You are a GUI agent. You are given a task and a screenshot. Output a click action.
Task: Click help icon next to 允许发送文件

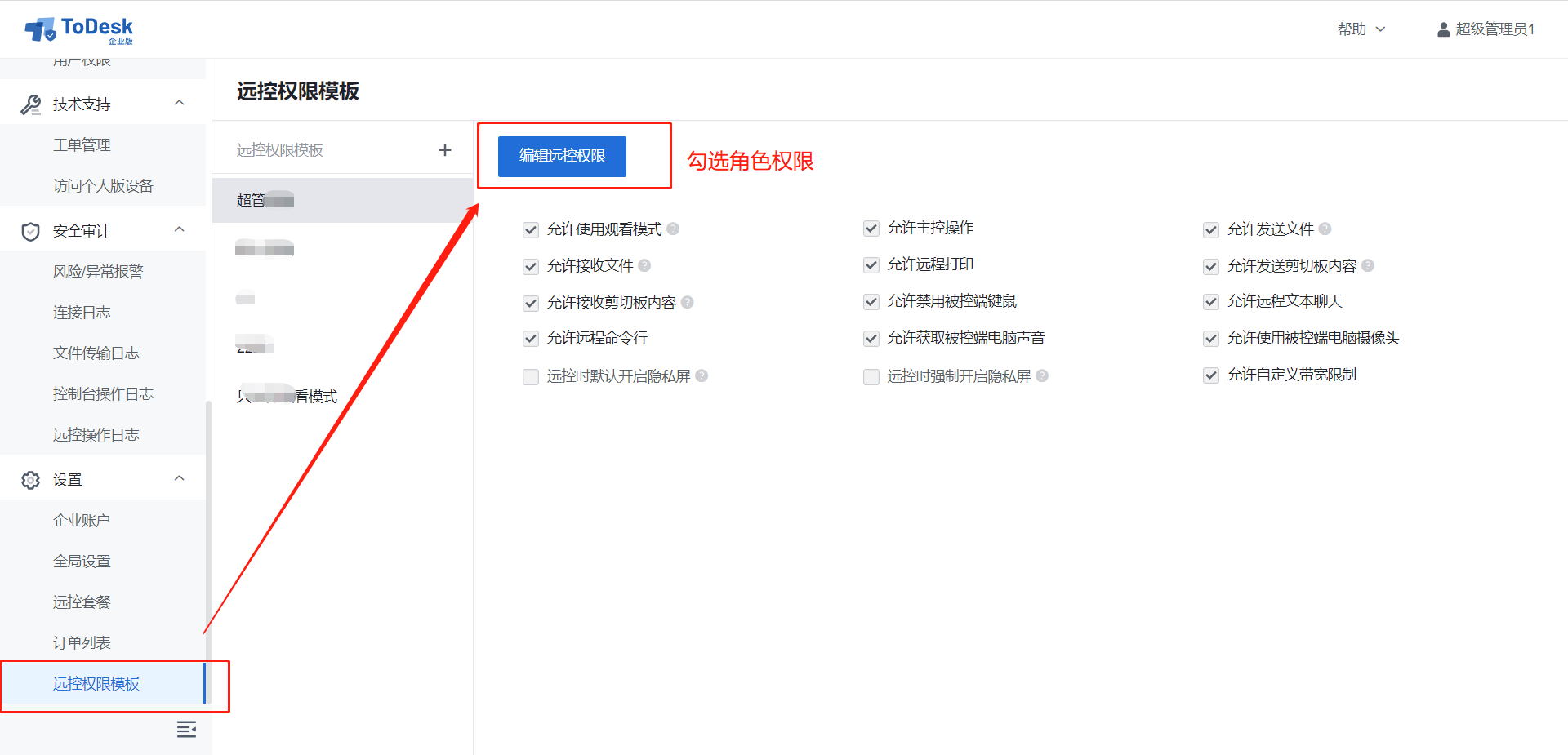[x=1325, y=229]
